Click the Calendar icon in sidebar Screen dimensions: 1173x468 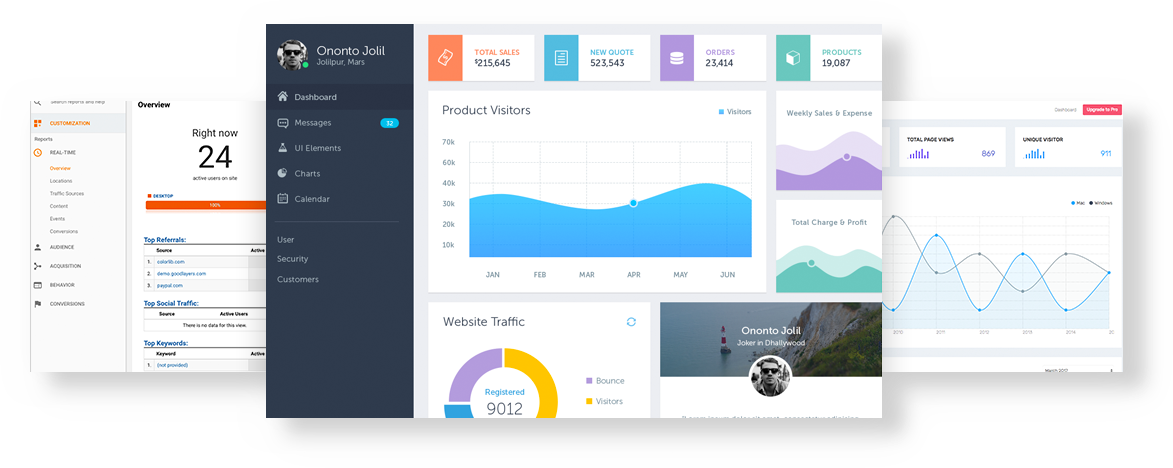click(284, 199)
